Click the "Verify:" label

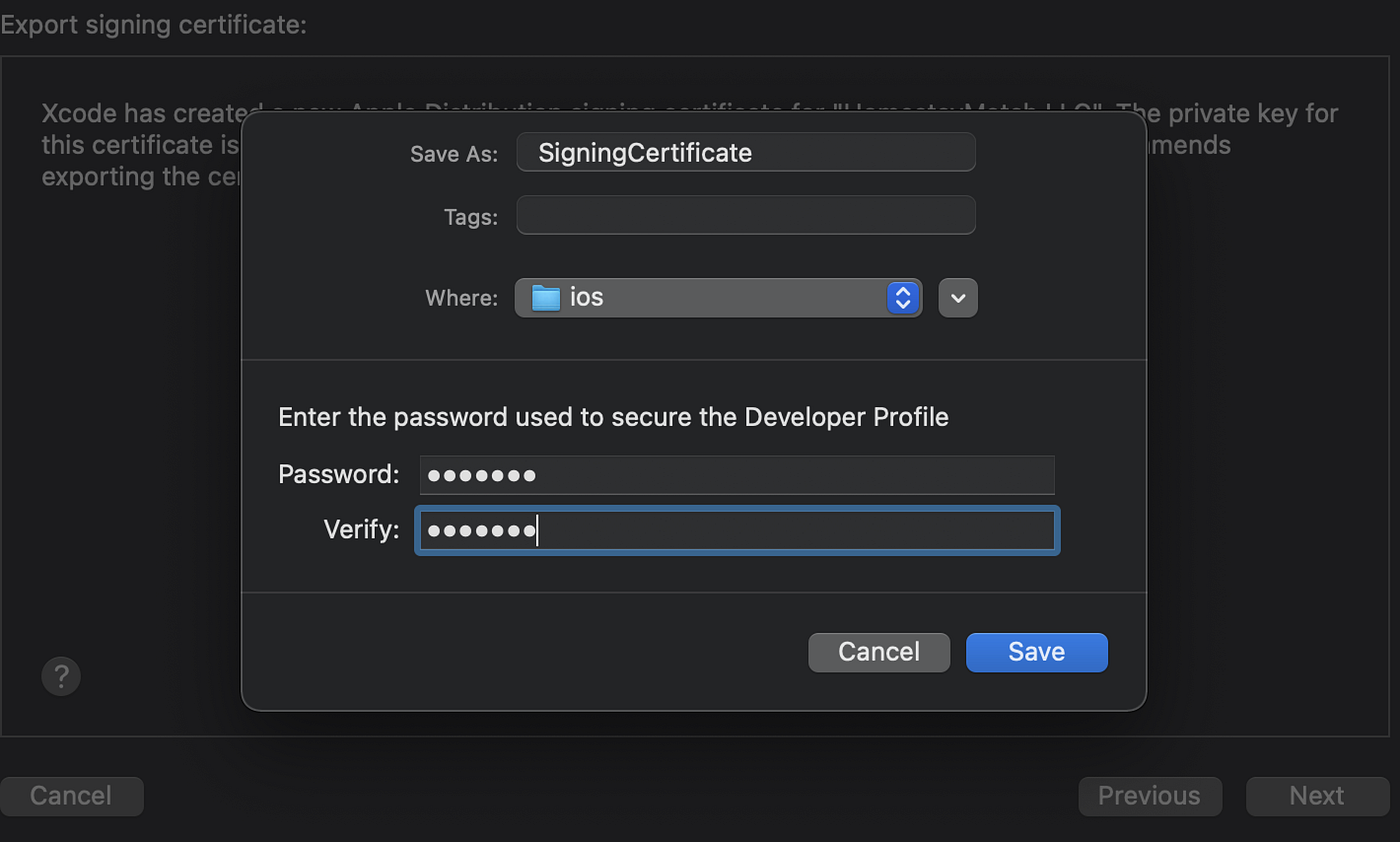361,529
